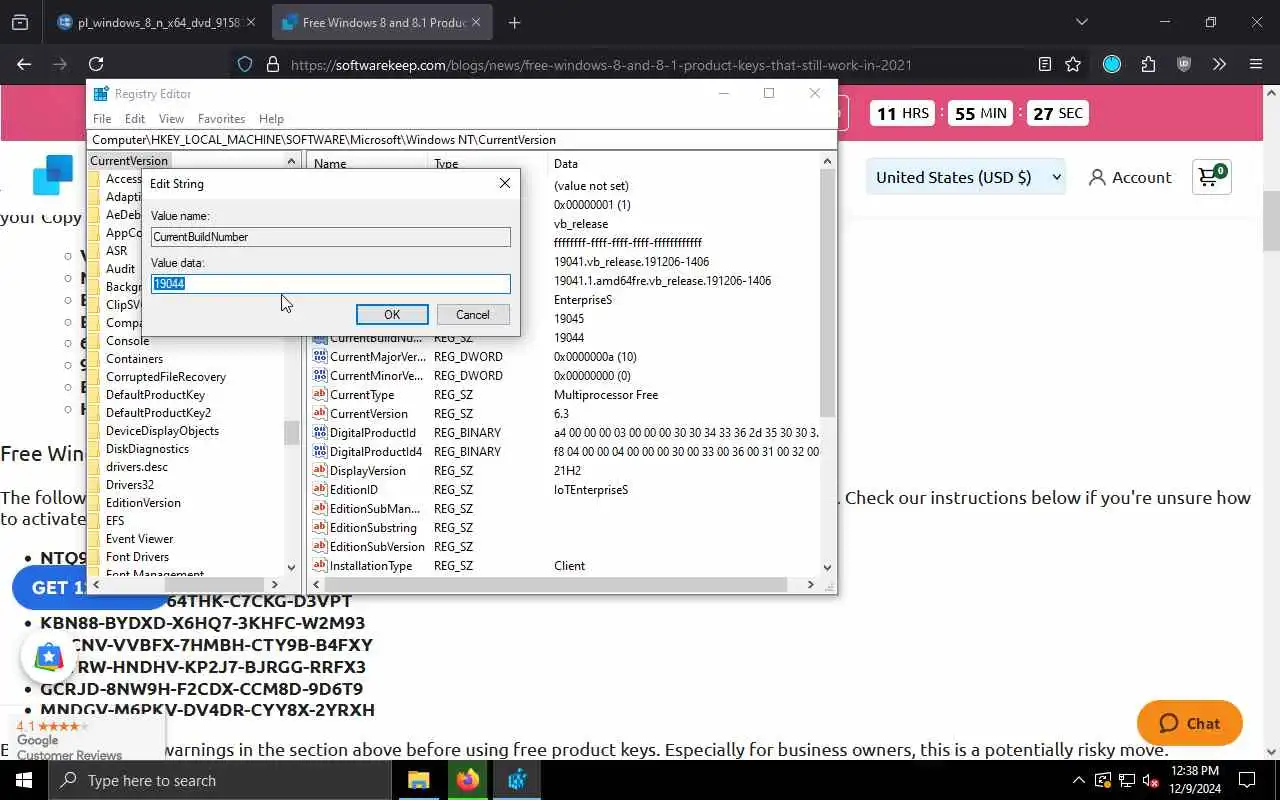Click the values pane's scroll-right arrow

tap(811, 584)
